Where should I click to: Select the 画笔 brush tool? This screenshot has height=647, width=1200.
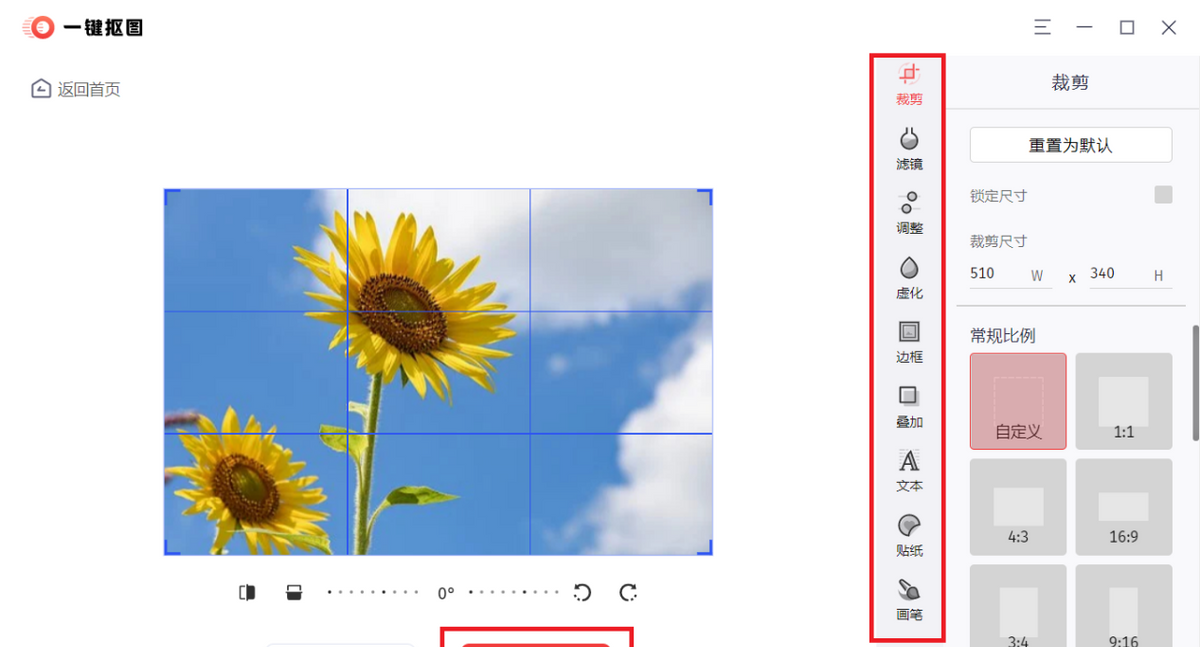point(908,599)
